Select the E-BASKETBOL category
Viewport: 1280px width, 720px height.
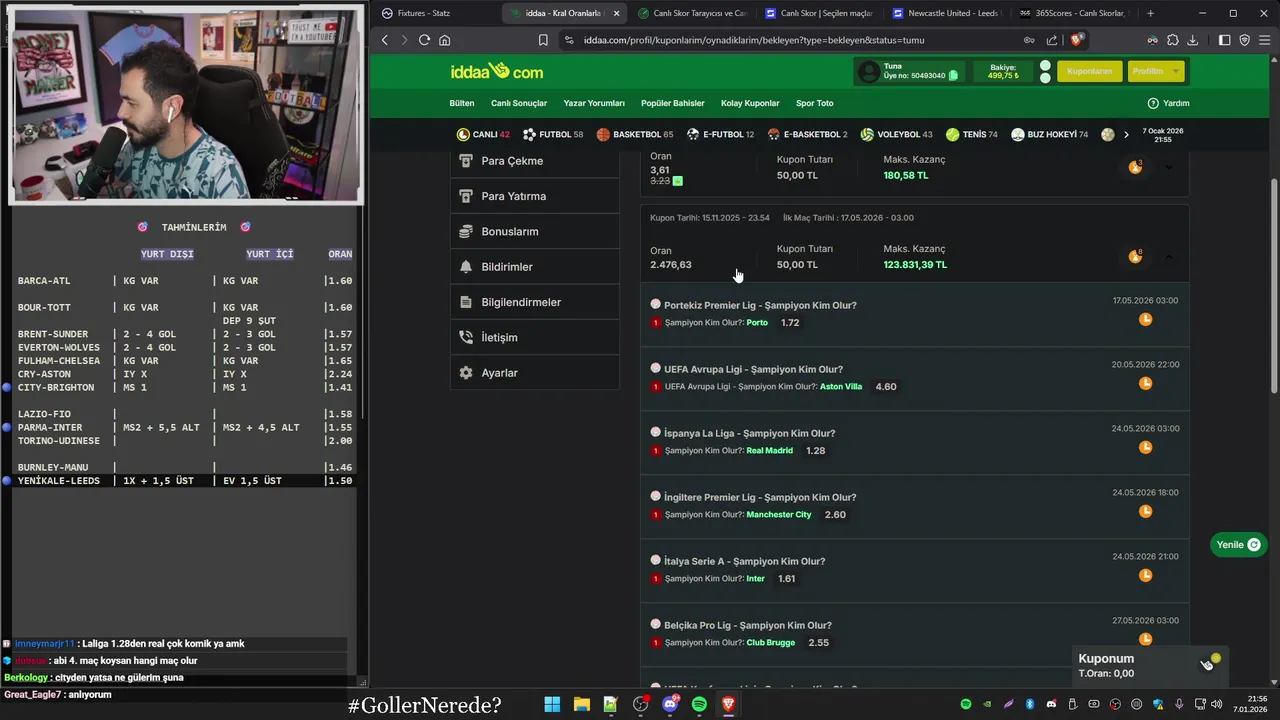pos(807,134)
